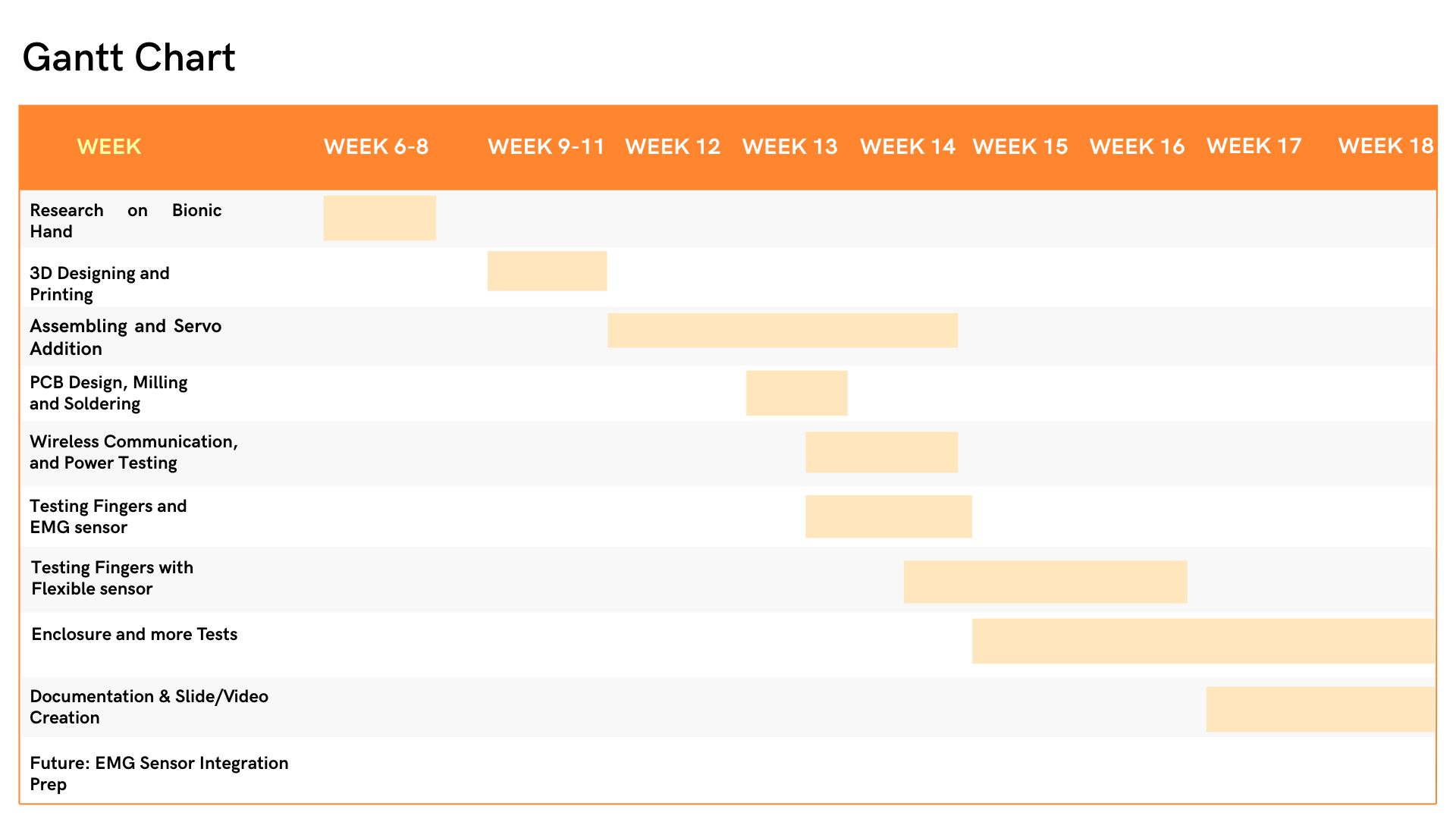Click the 3D Designing and Printing bar
The height and width of the screenshot is (819, 1456).
click(548, 271)
